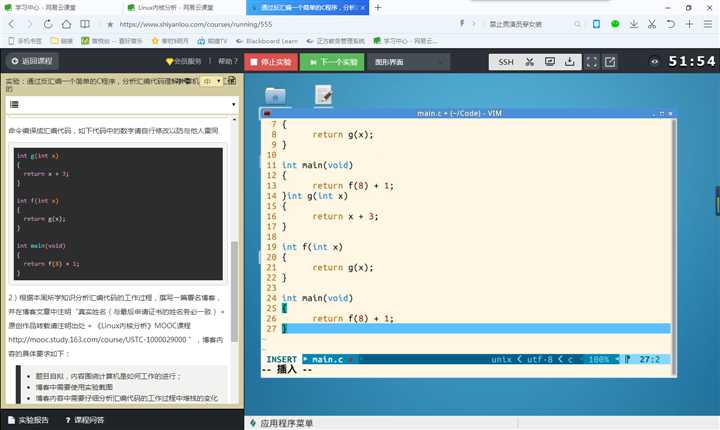This screenshot has height=430, width=720.
Task: Click the 帮助 help link
Action: click(228, 61)
